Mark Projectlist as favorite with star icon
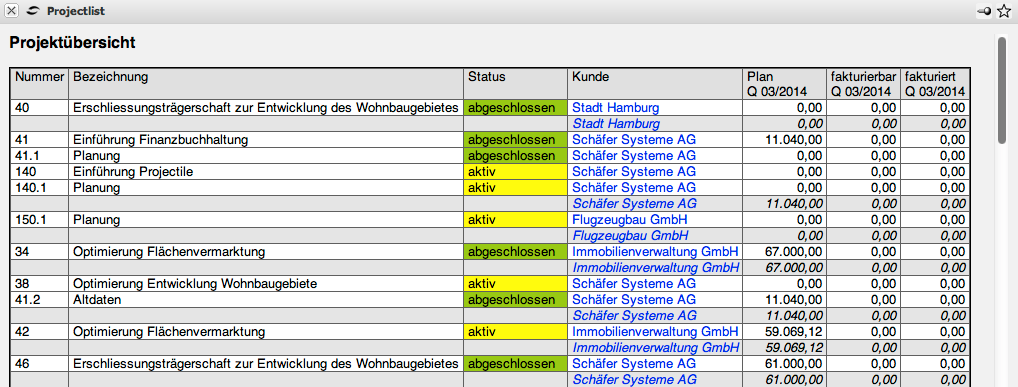The image size is (1018, 387). (x=1004, y=11)
